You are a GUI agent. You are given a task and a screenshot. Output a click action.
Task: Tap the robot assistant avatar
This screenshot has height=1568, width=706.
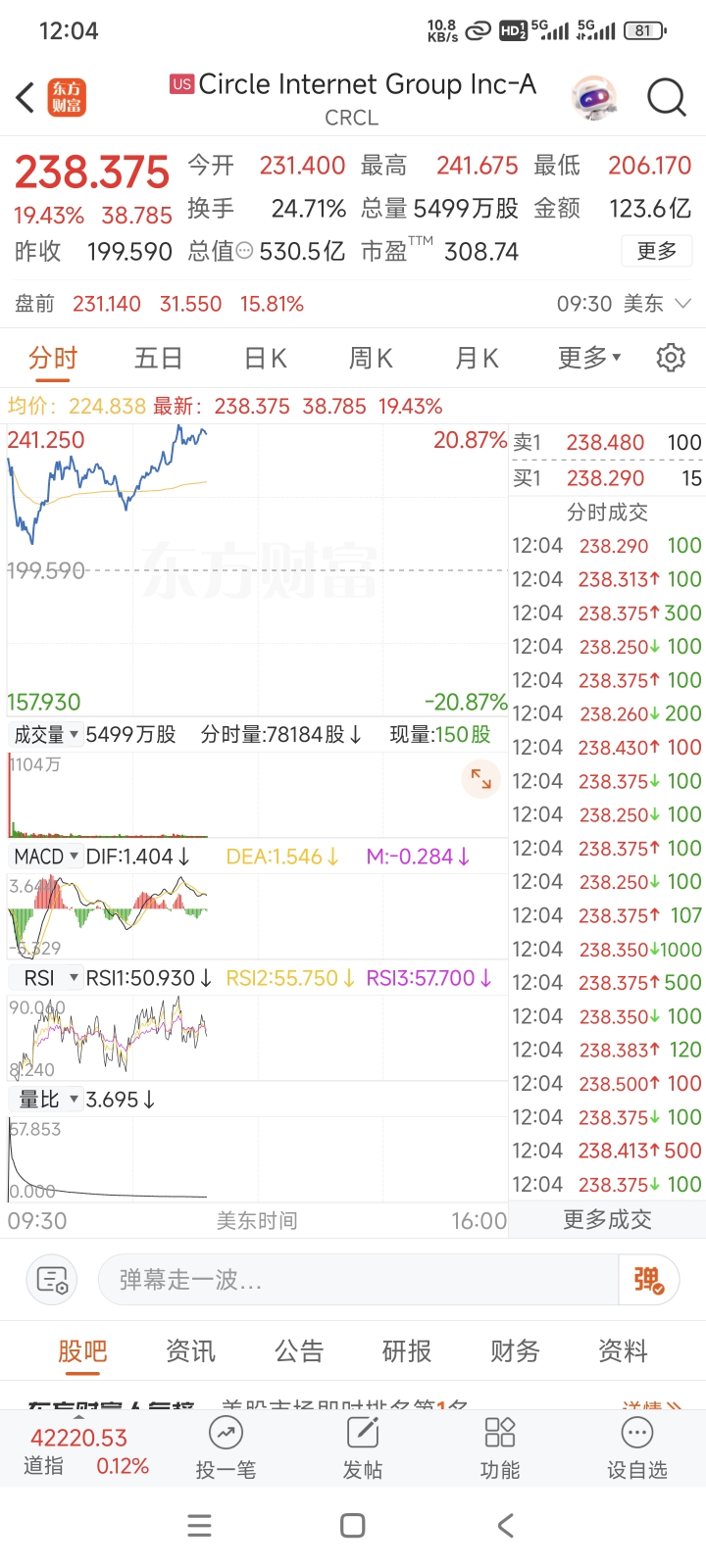[x=596, y=97]
